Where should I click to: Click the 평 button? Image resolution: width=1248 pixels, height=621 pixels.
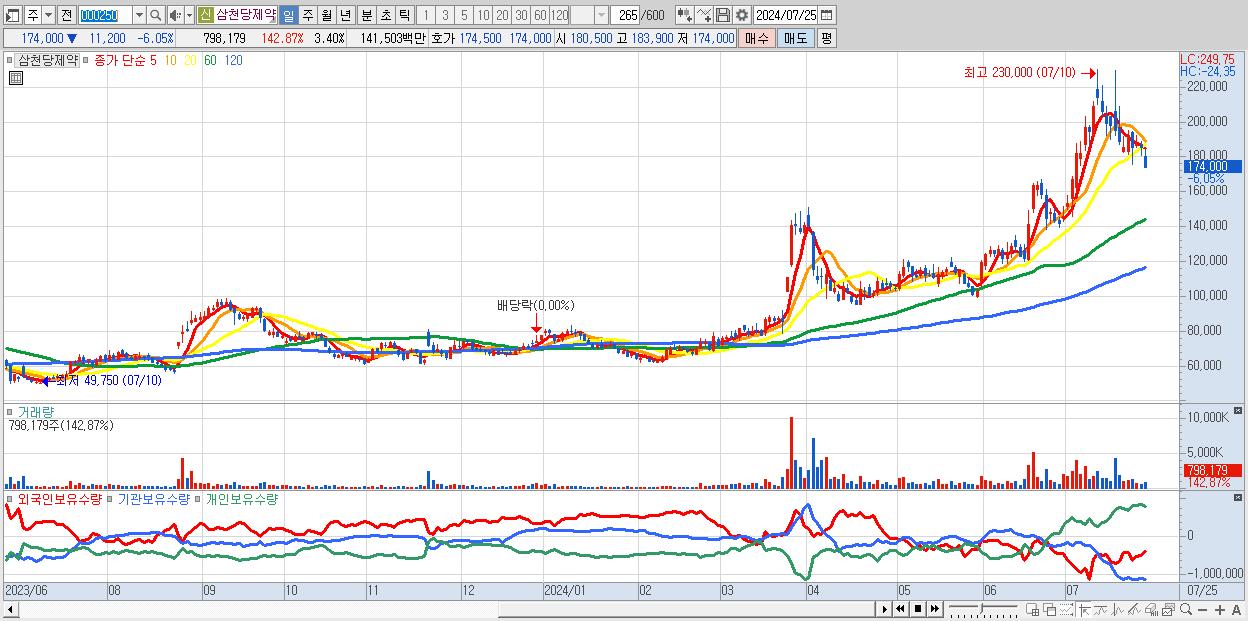(826, 38)
